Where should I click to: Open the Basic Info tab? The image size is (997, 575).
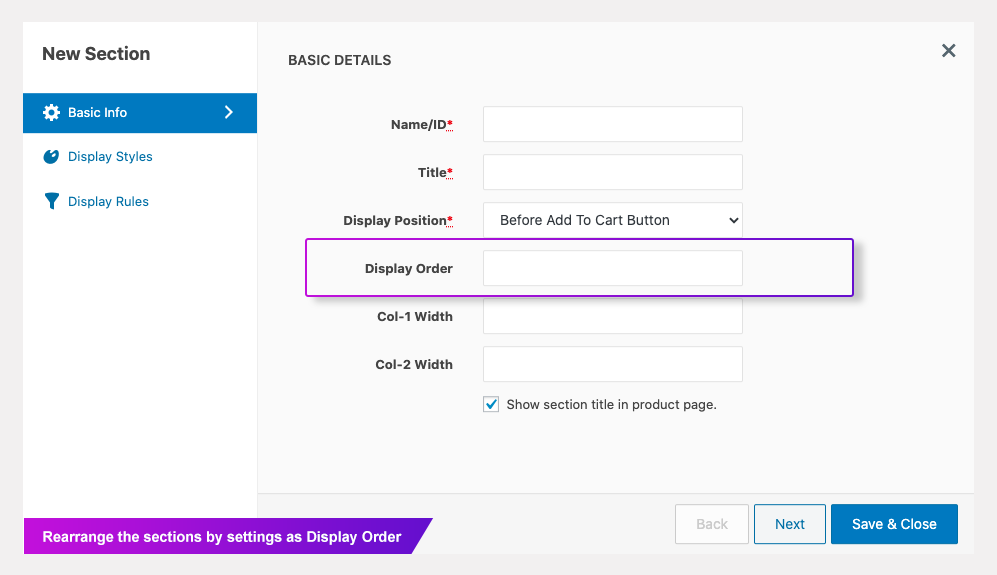click(140, 113)
